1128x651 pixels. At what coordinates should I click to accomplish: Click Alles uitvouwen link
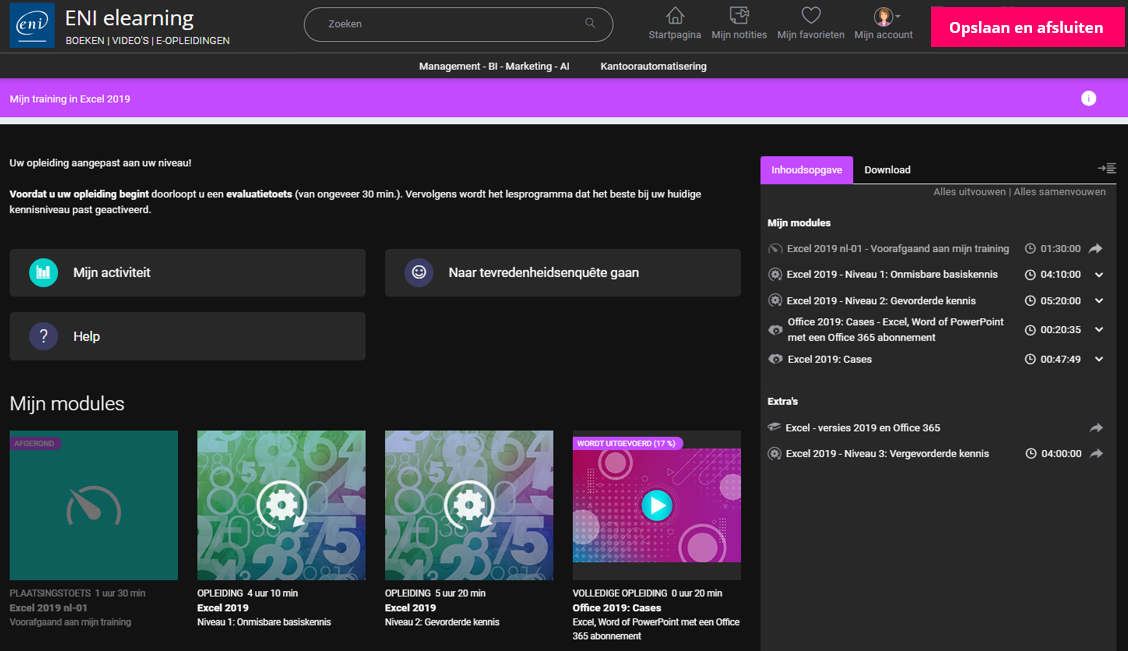pyautogui.click(x=969, y=191)
